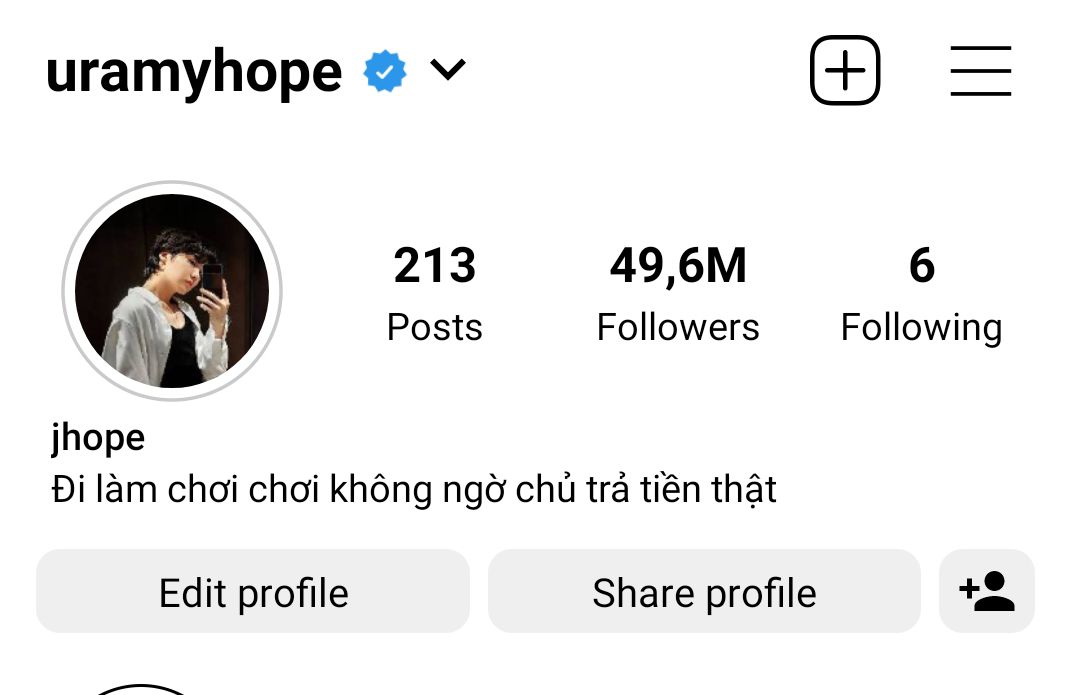Screen dimensions: 1080x695
Task: Tap the discover people add-person icon
Action: [987, 591]
